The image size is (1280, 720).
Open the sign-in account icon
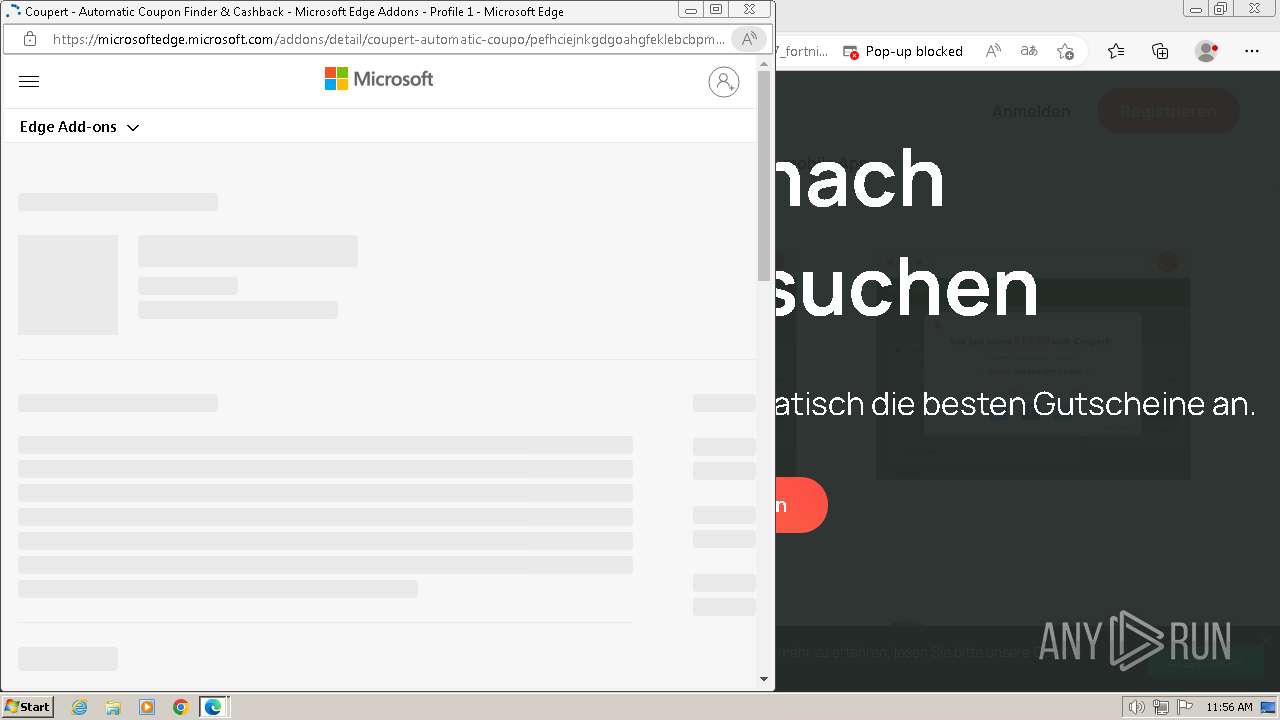pos(724,82)
